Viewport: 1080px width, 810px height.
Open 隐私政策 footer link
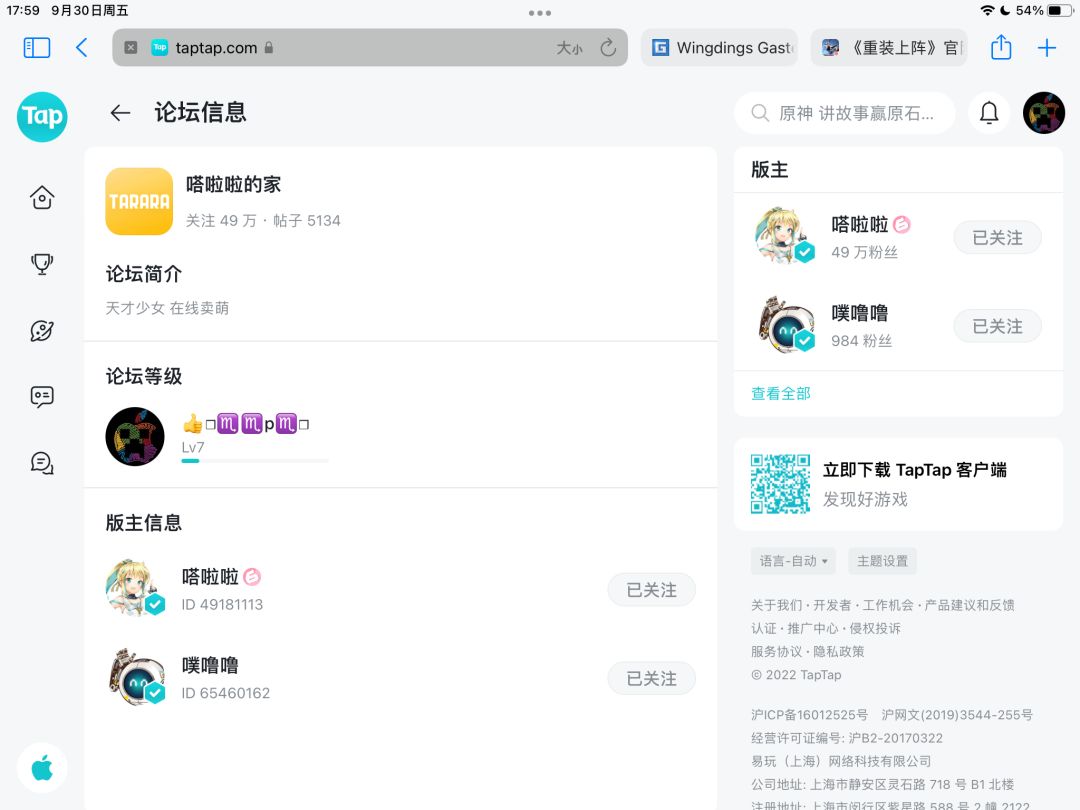point(838,651)
